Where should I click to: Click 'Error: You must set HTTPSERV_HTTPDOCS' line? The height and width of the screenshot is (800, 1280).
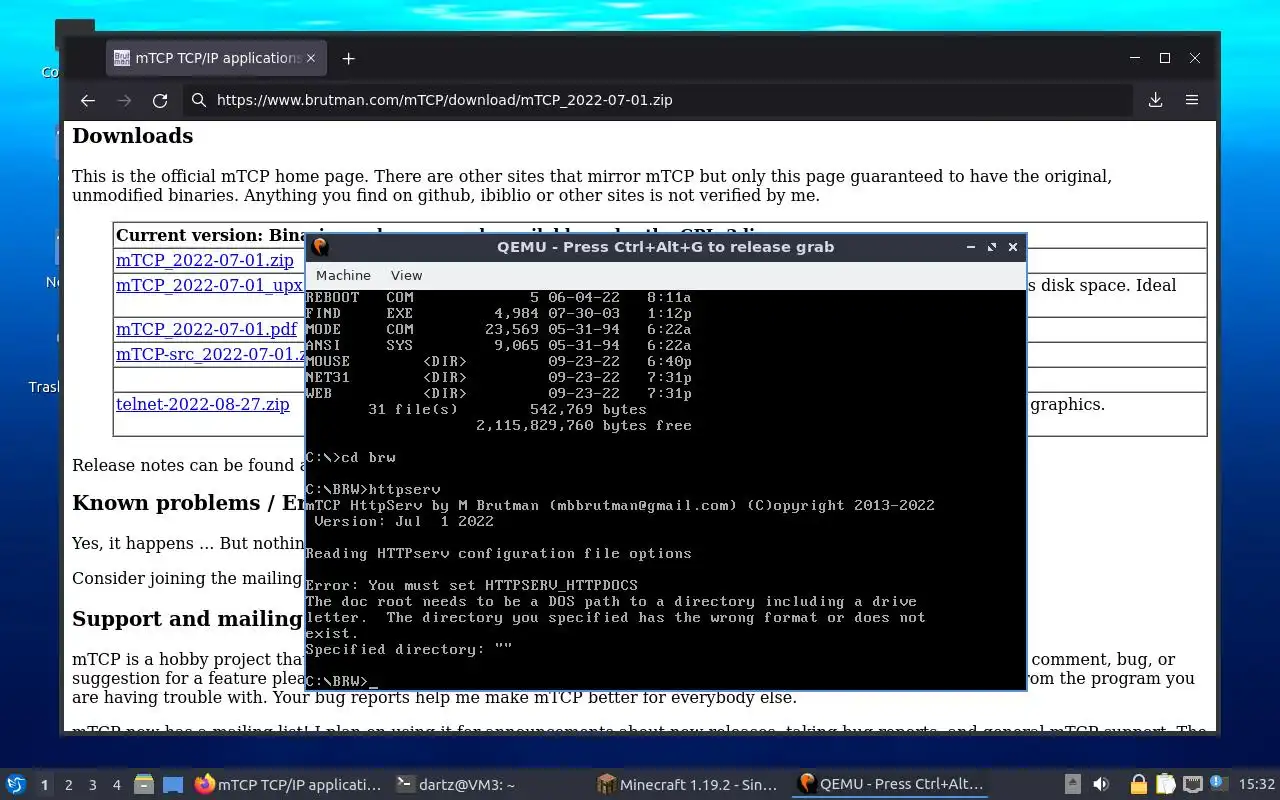[471, 585]
